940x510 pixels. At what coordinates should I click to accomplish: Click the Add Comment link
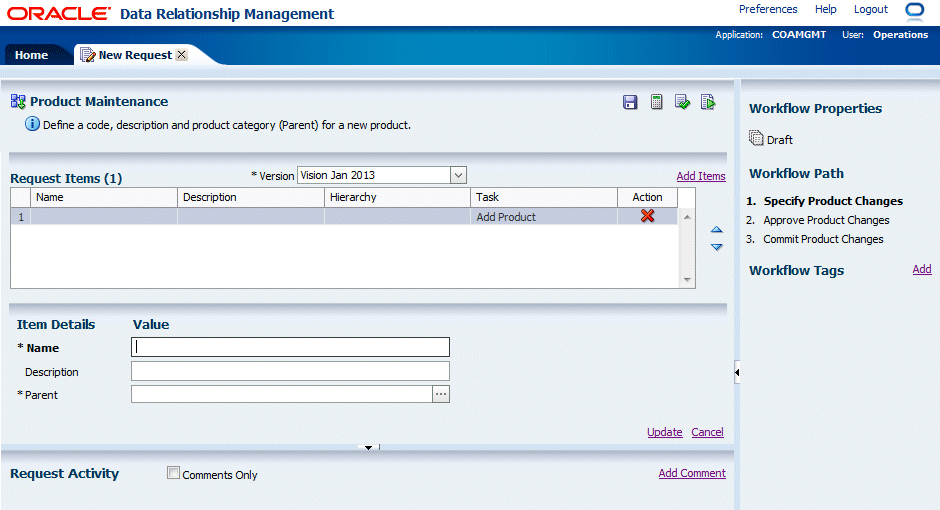(692, 473)
